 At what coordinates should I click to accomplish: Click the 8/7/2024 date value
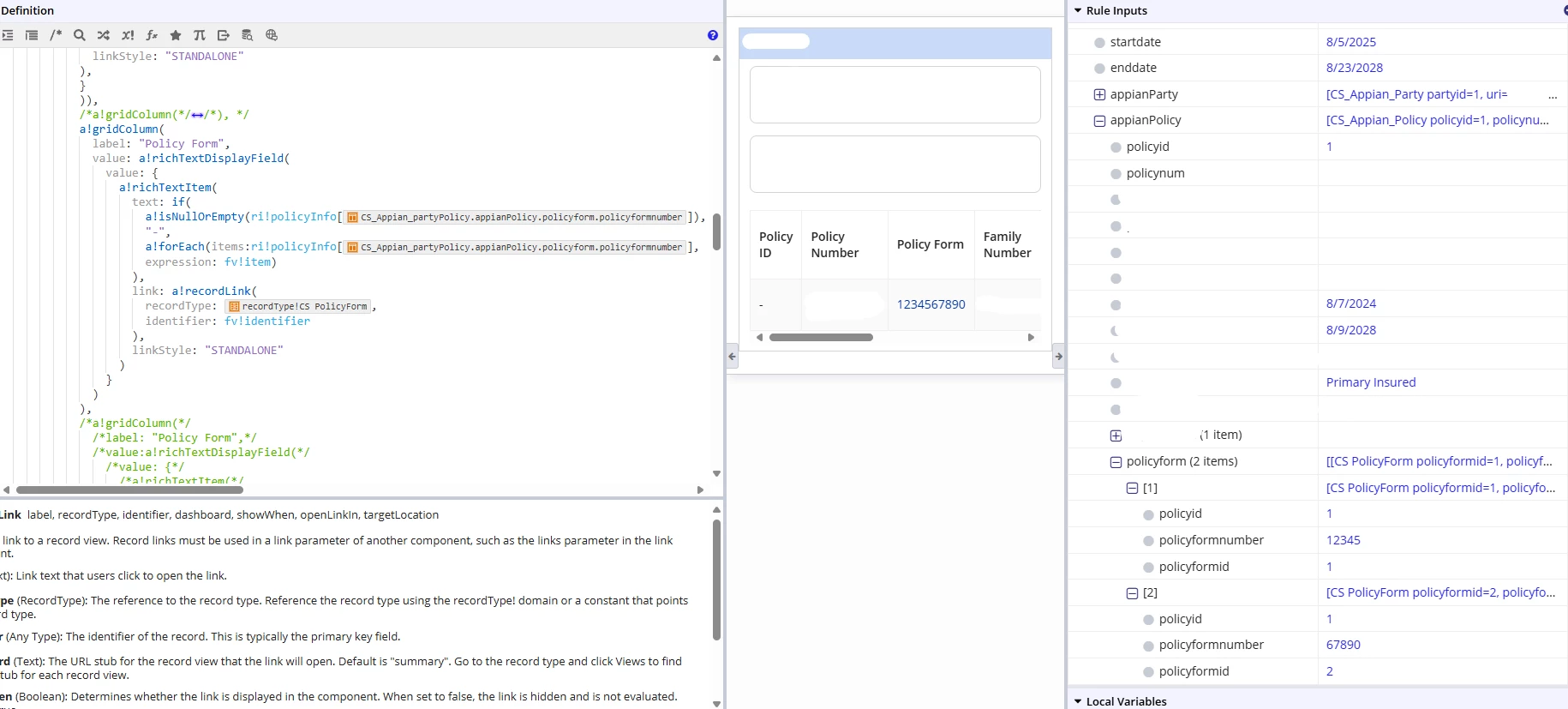tap(1351, 303)
